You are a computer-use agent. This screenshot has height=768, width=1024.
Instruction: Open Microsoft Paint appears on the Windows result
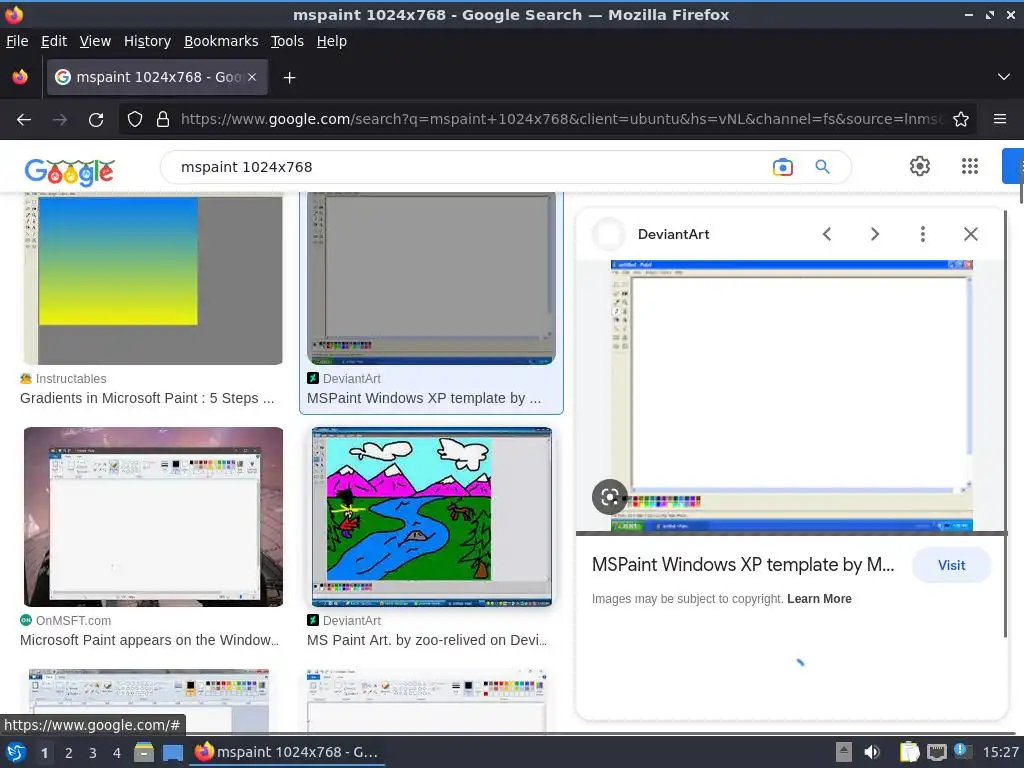[150, 641]
